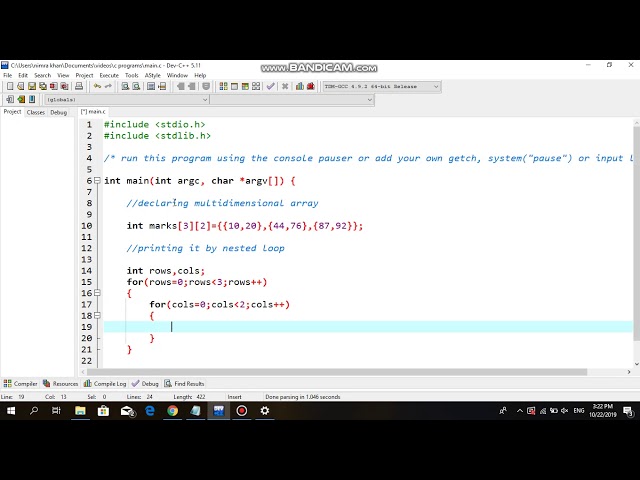Open the Windows Start menu

click(11, 411)
